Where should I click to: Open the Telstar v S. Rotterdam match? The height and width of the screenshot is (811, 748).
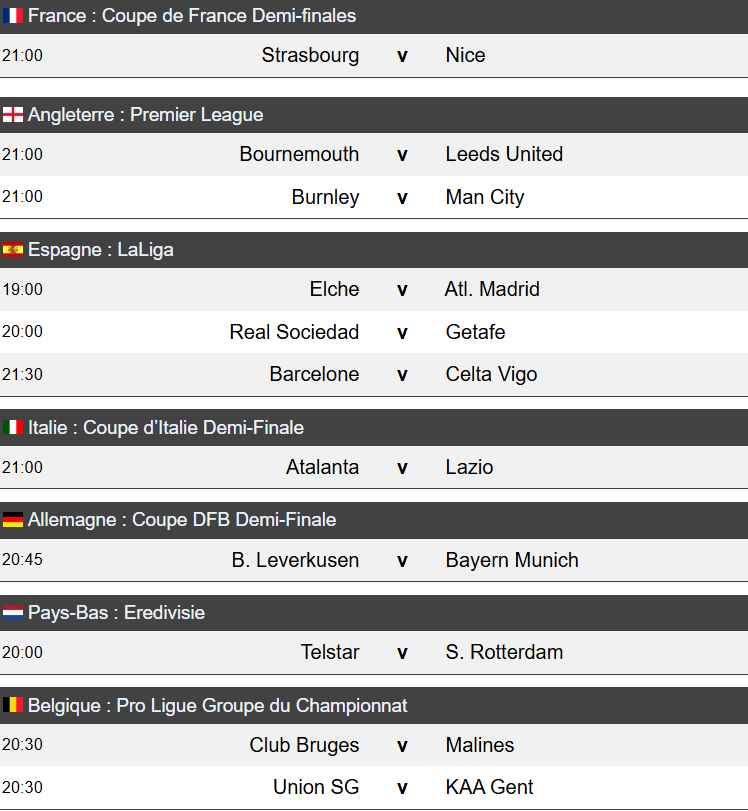click(x=402, y=653)
